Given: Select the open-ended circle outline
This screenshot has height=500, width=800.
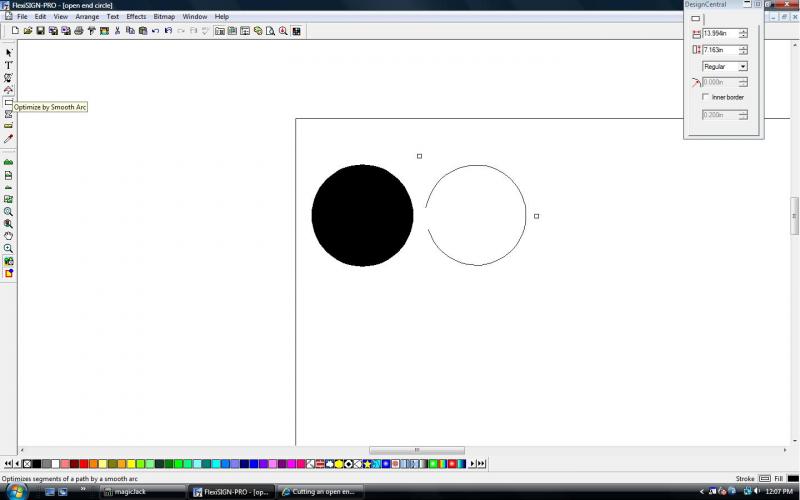Looking at the screenshot, I should pos(476,215).
